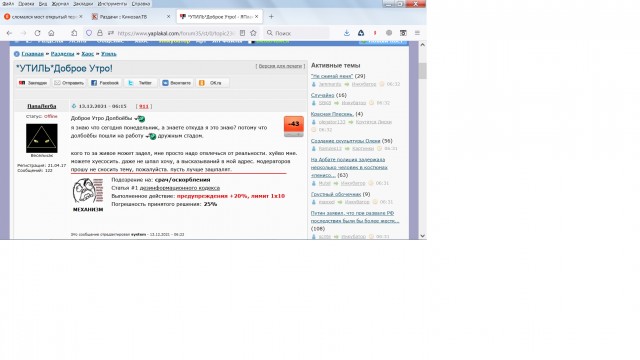Follow the Разделы breadcrumb link

tap(62, 54)
